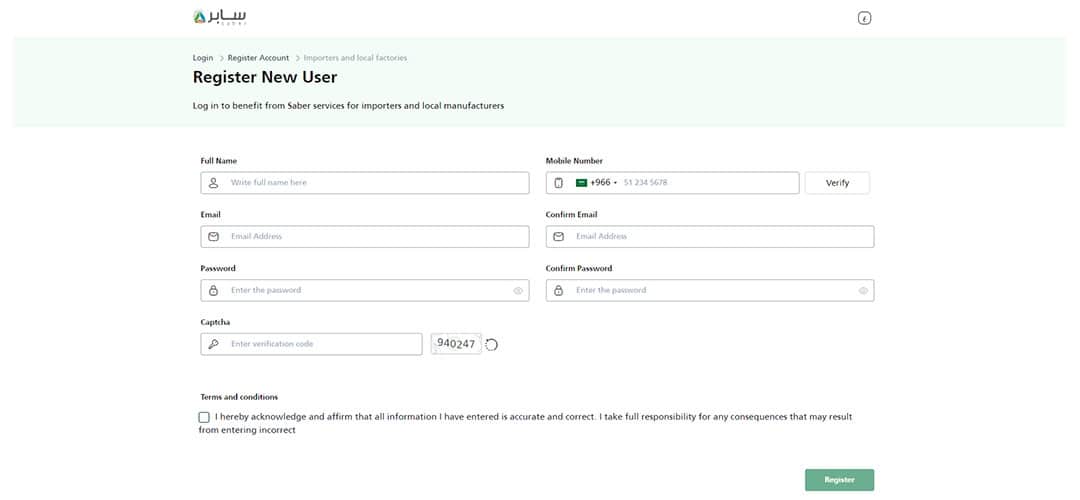Click the Saudi flag icon

tap(581, 183)
